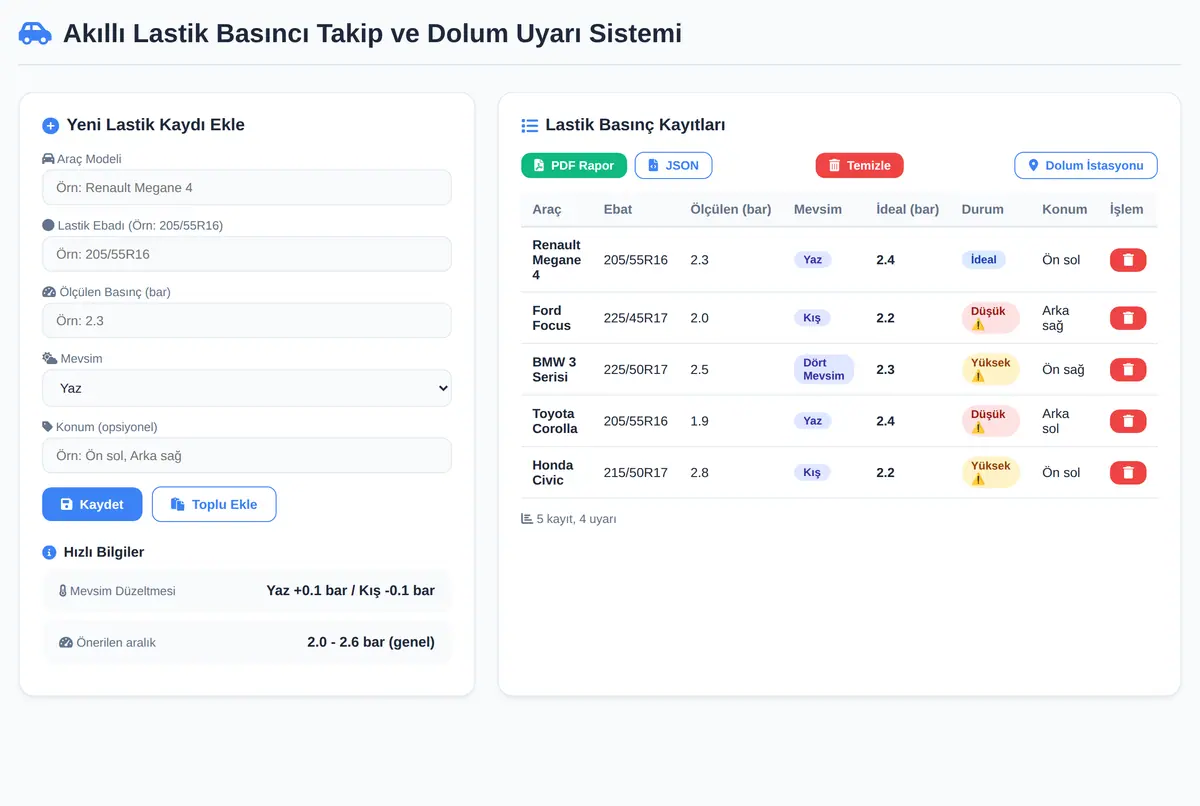Image resolution: width=1200 pixels, height=806 pixels.
Task: Delete the BMW 3 Serisi record
Action: click(1128, 370)
